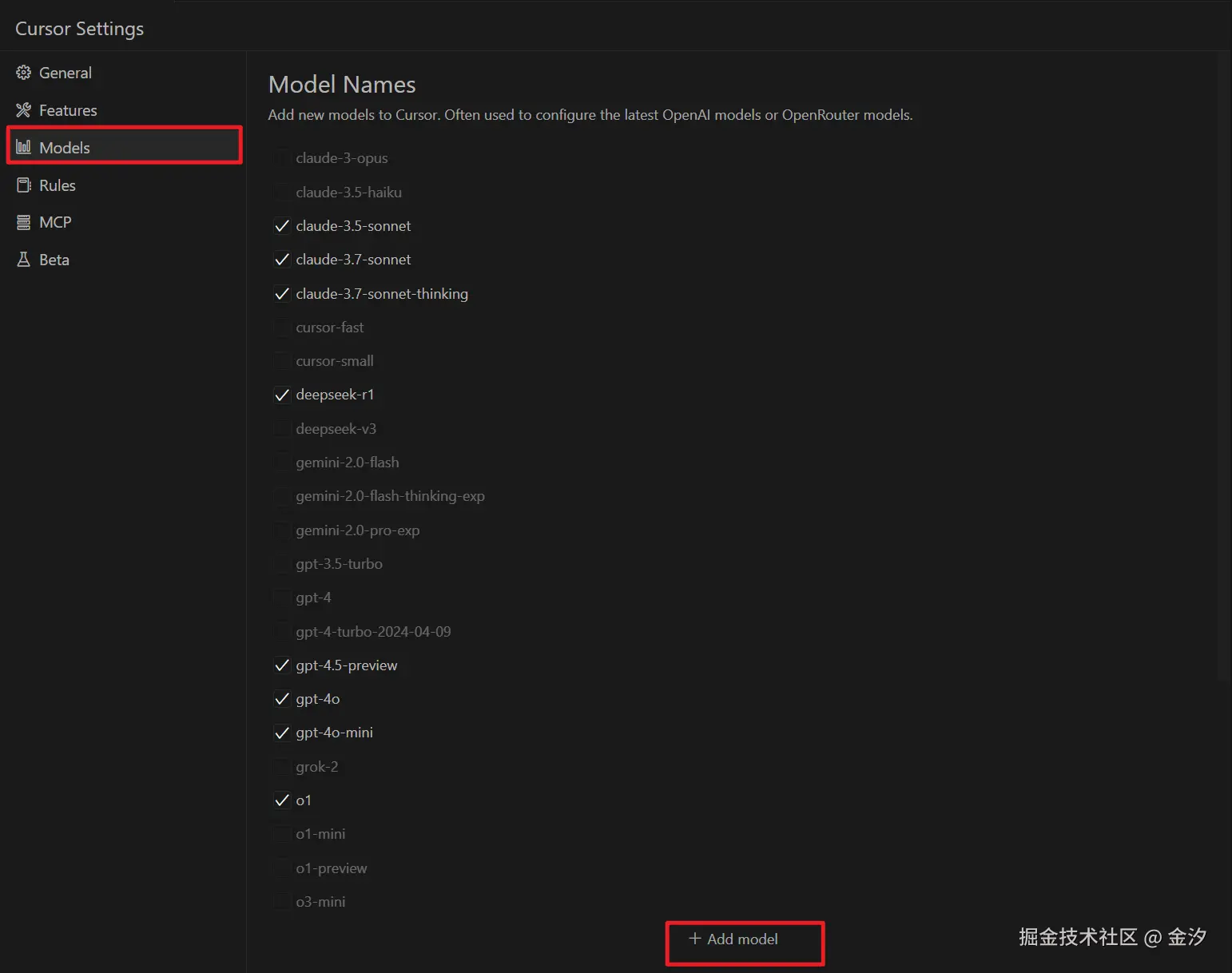The image size is (1232, 973).
Task: Tick the gemini-2.0-flash checkbox
Action: (282, 463)
